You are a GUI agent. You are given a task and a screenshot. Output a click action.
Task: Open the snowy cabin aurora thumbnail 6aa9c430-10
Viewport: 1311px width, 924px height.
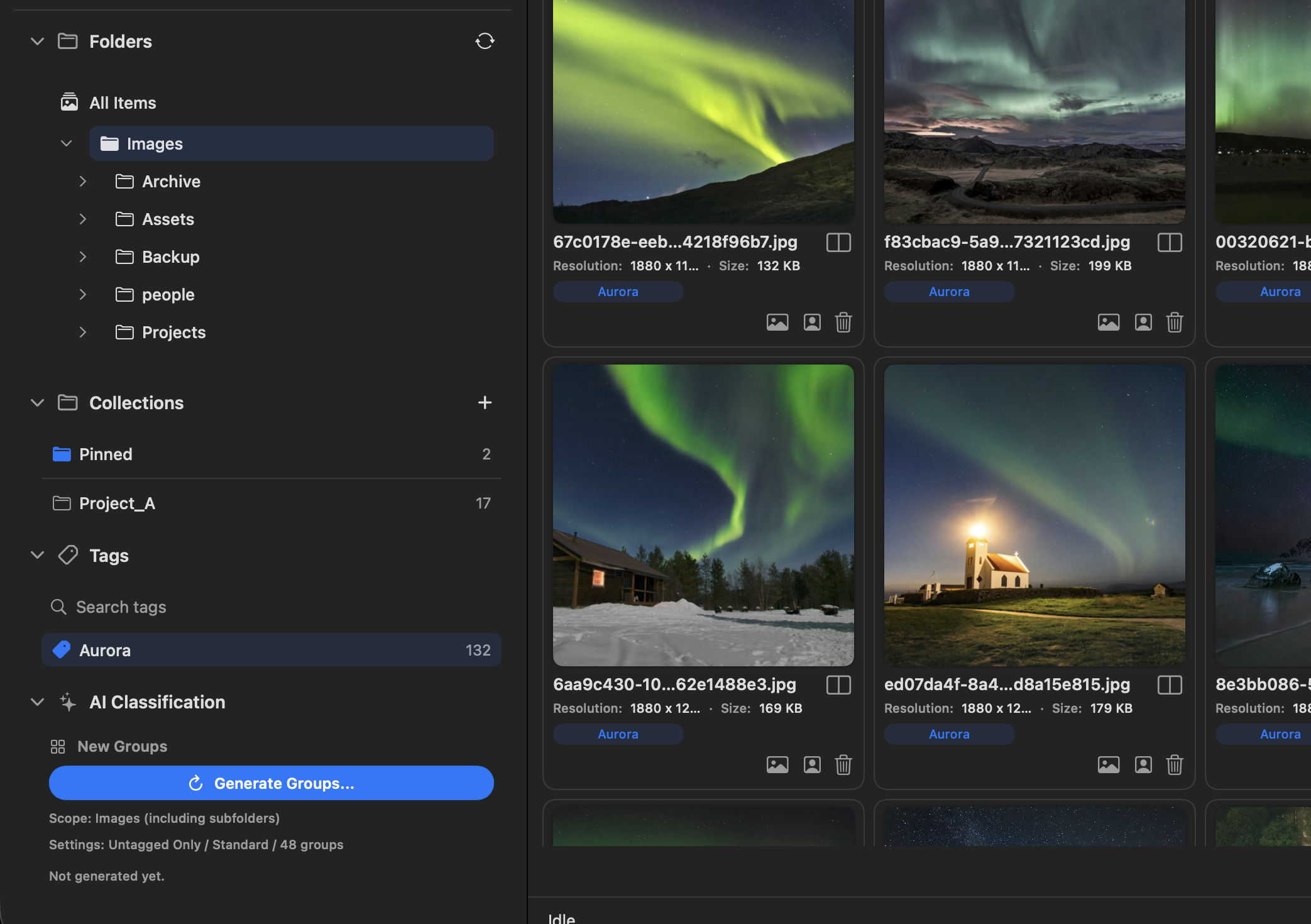click(703, 515)
